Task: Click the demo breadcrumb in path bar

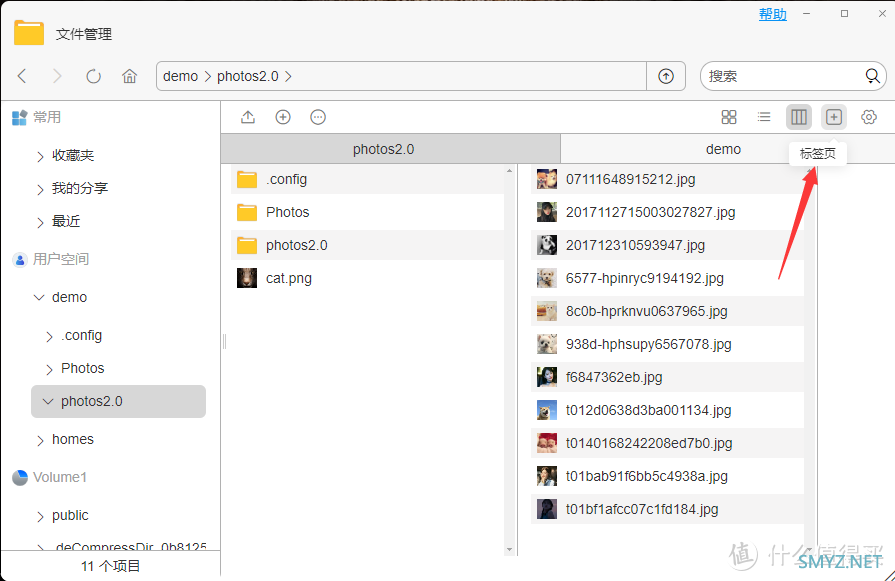Action: pos(180,76)
